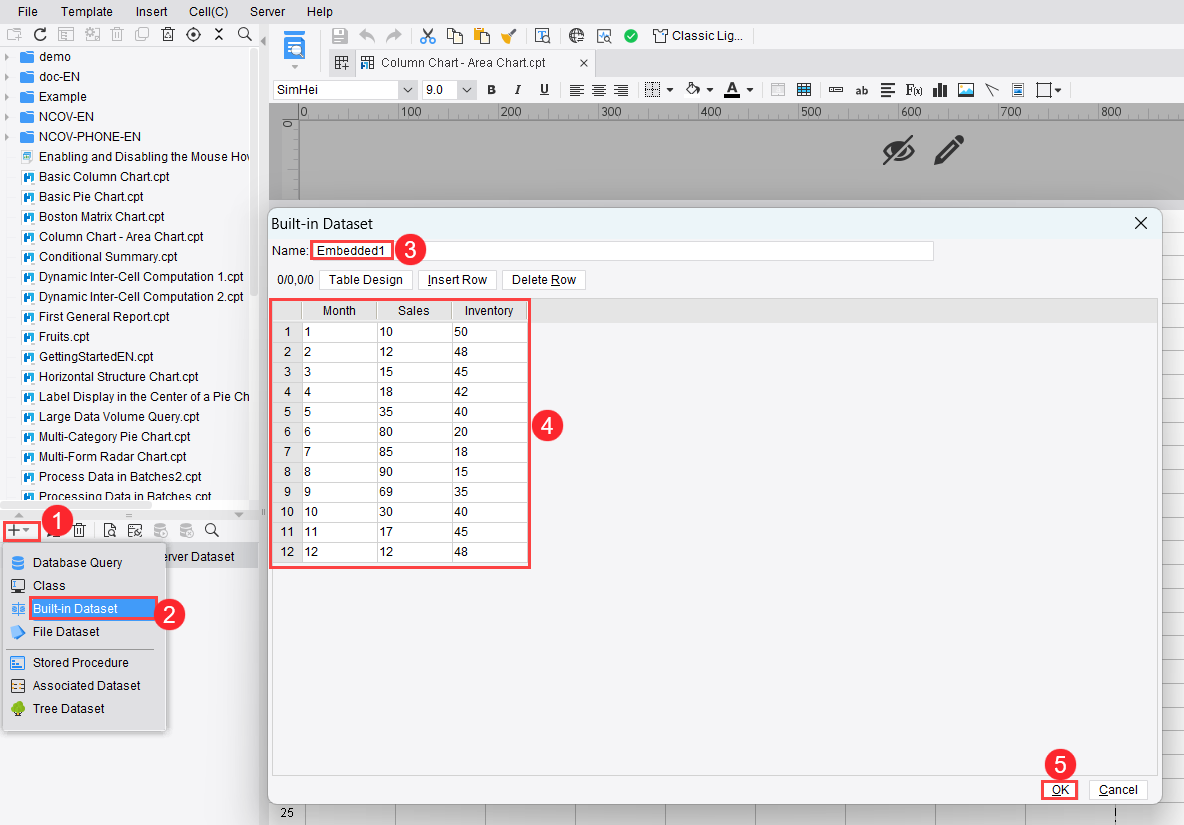Click the paste clipboard icon
Screen dimensions: 1184x825
[x=481, y=35]
